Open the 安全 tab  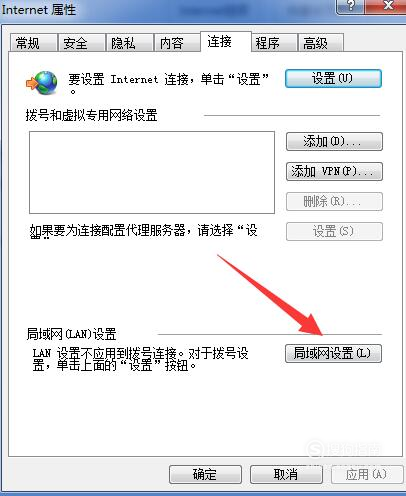tap(81, 43)
